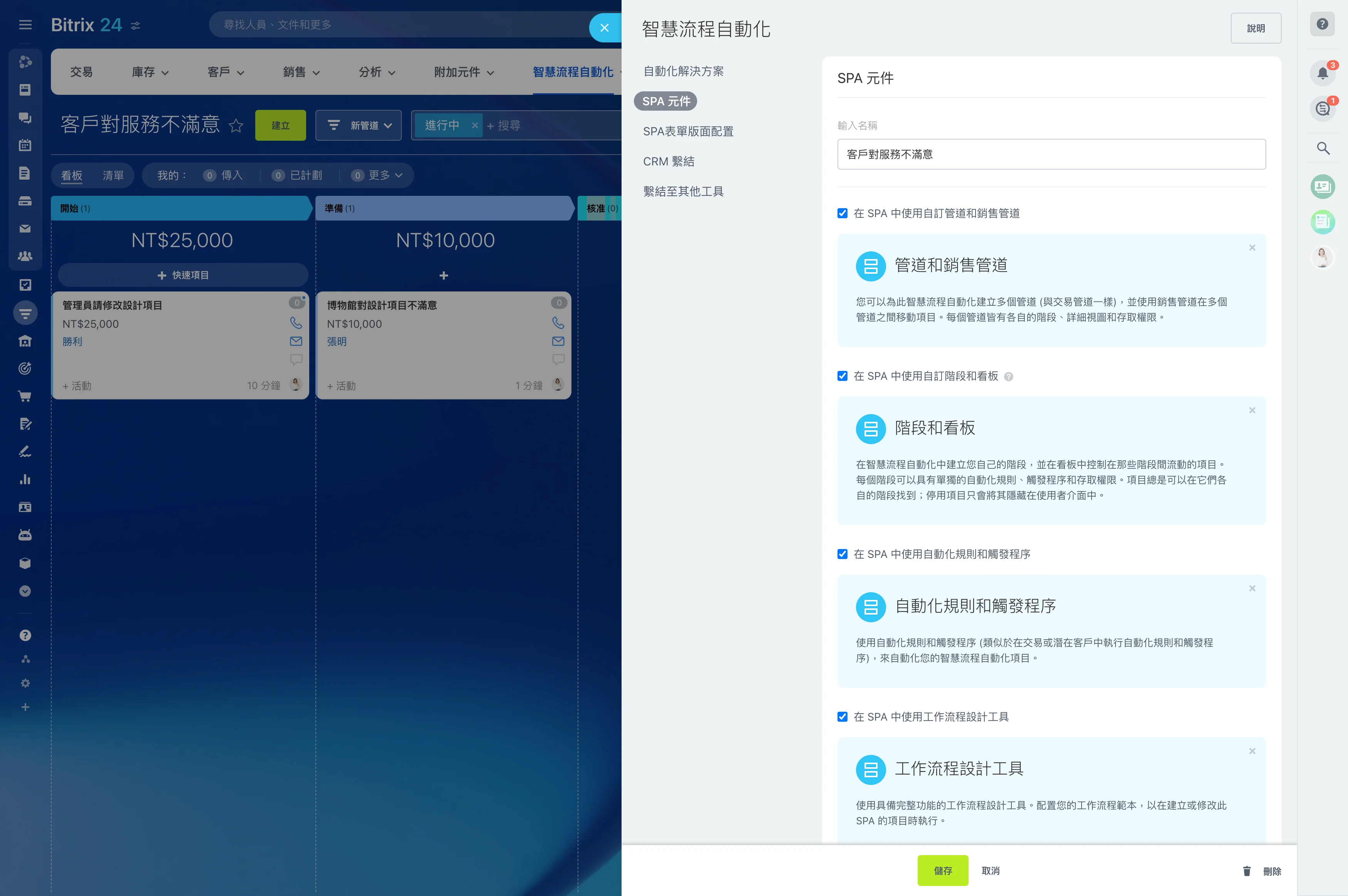Click 活動 on 管理員請修改設計項目 card

pos(77,386)
